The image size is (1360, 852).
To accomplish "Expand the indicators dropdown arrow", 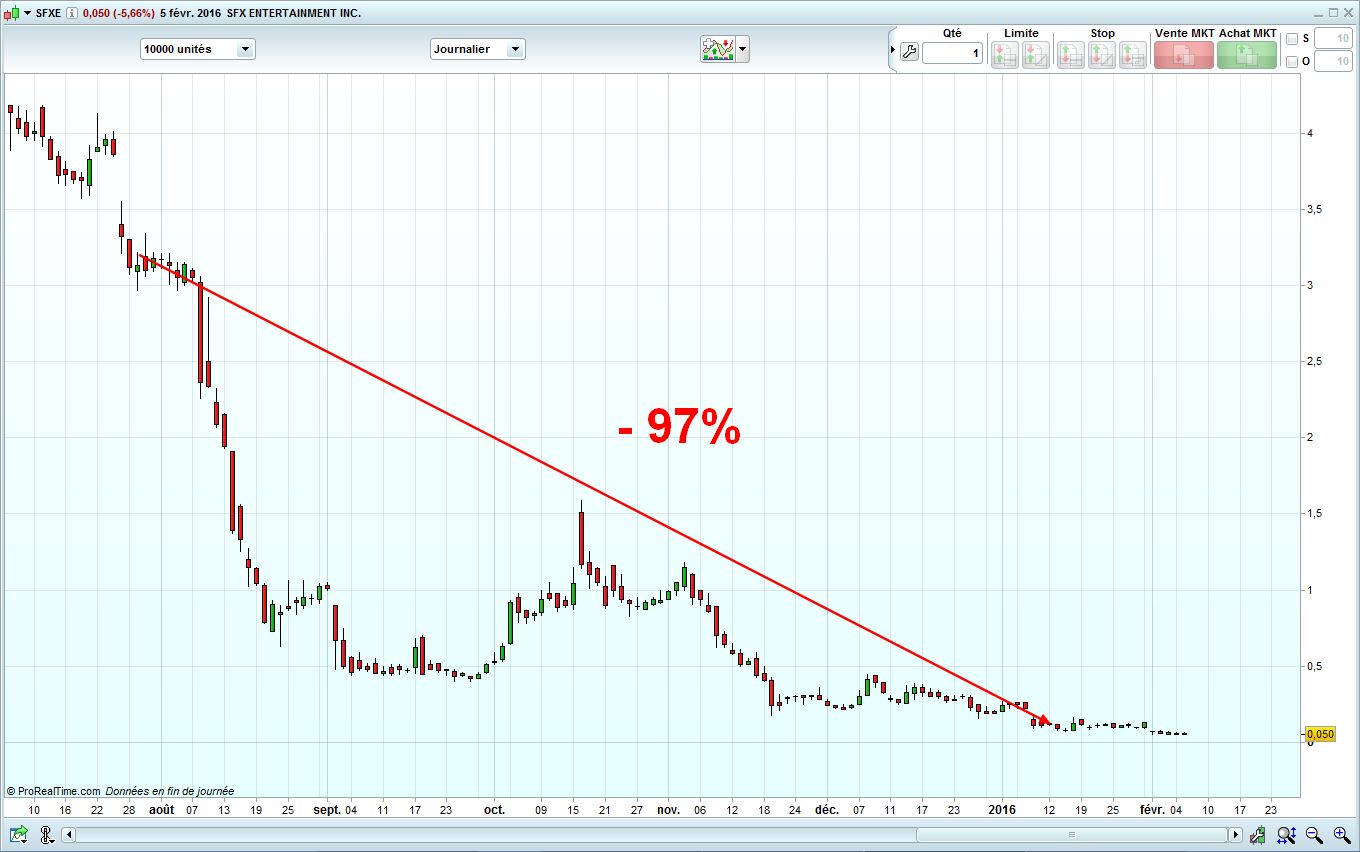I will pos(743,49).
